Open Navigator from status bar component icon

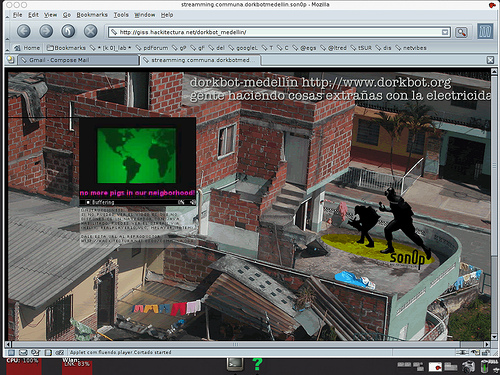click(11, 353)
